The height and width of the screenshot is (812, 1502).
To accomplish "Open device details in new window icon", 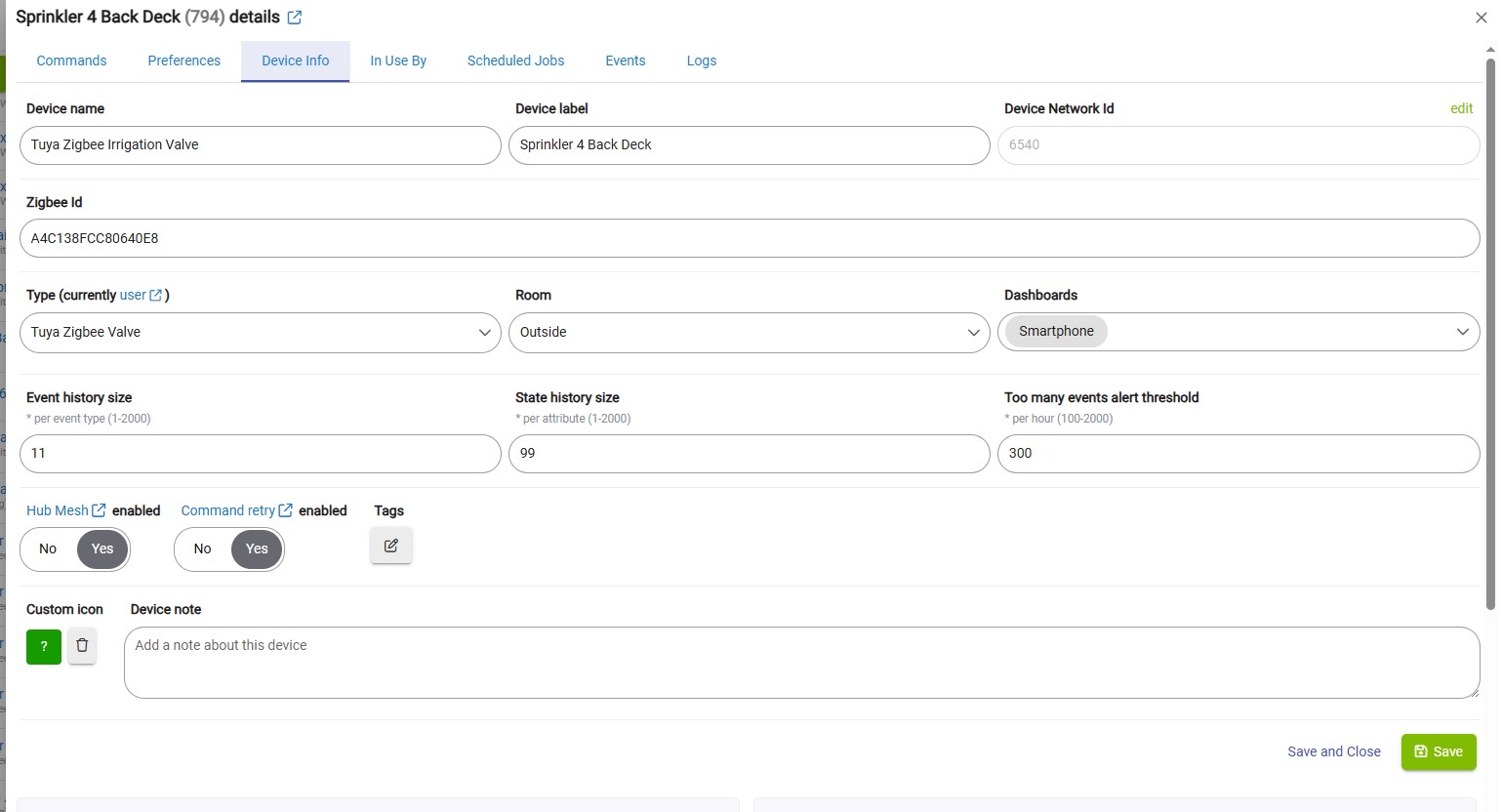I will tap(295, 18).
